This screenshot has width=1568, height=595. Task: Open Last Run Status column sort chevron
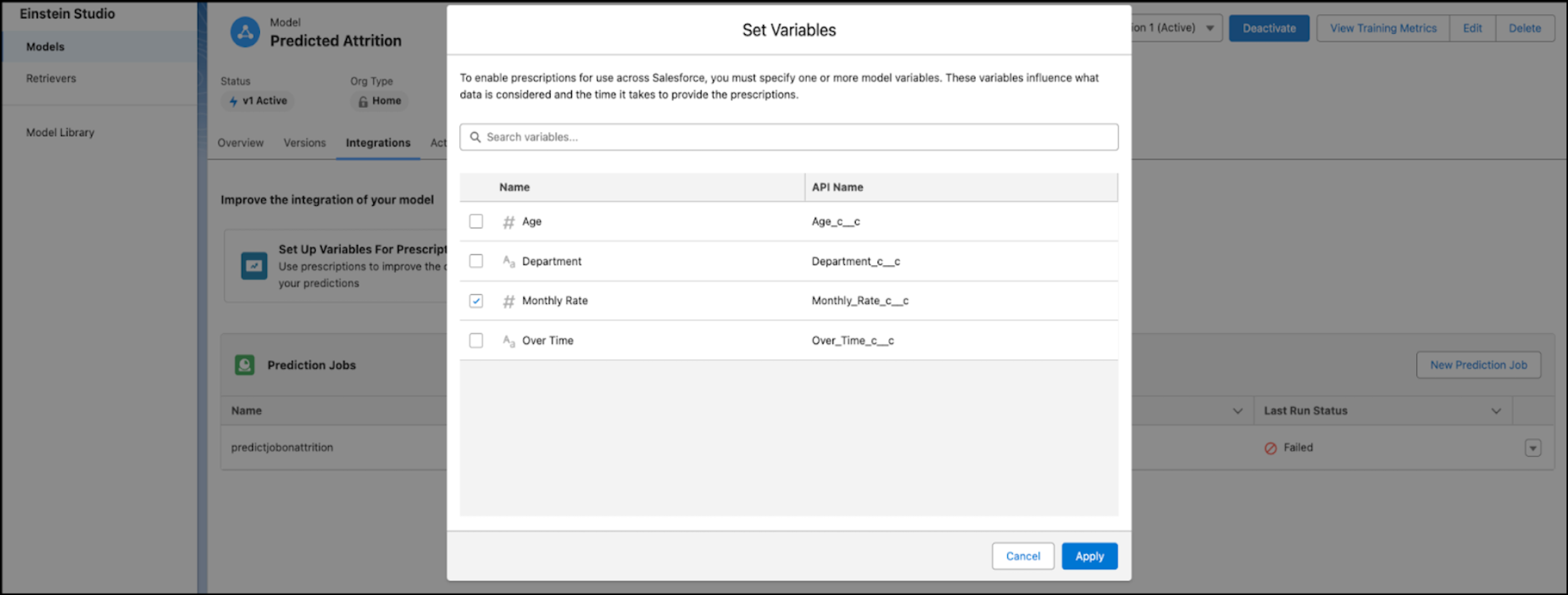[x=1496, y=411]
